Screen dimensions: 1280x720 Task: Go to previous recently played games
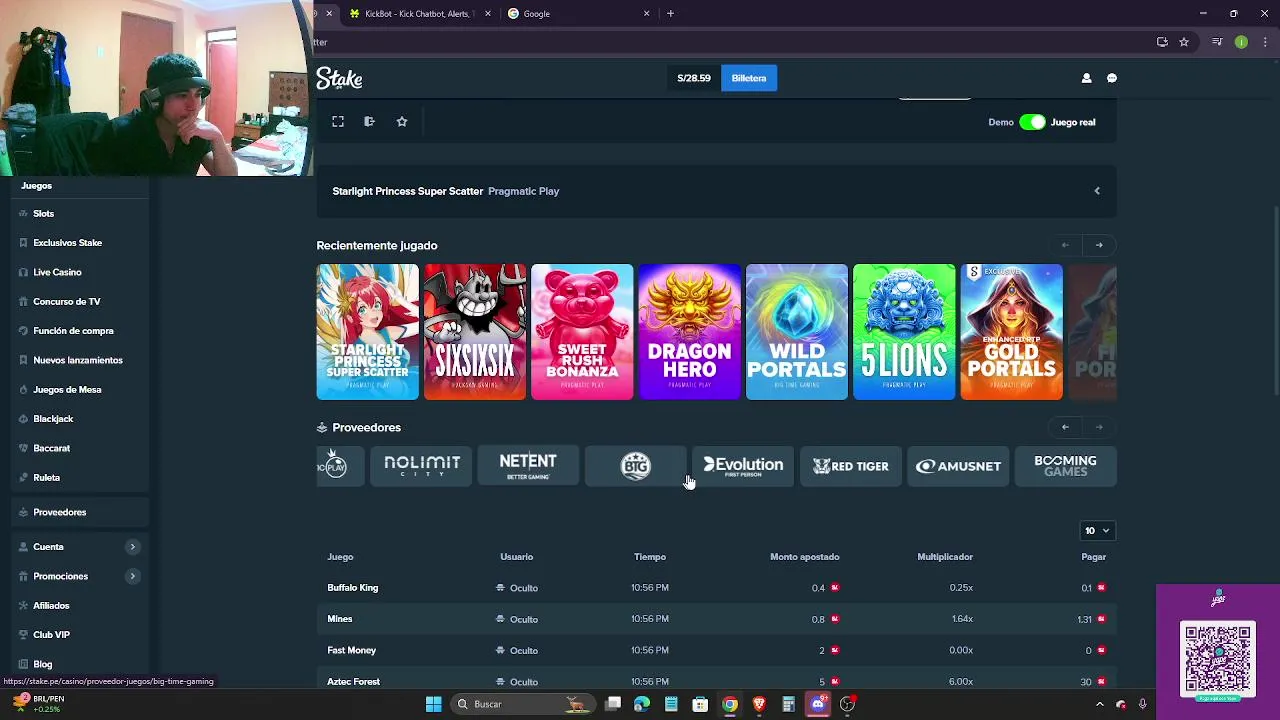(x=1065, y=245)
